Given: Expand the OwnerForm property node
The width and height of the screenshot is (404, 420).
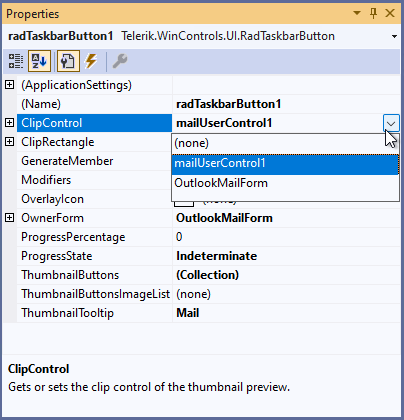Looking at the screenshot, I should pyautogui.click(x=10, y=218).
